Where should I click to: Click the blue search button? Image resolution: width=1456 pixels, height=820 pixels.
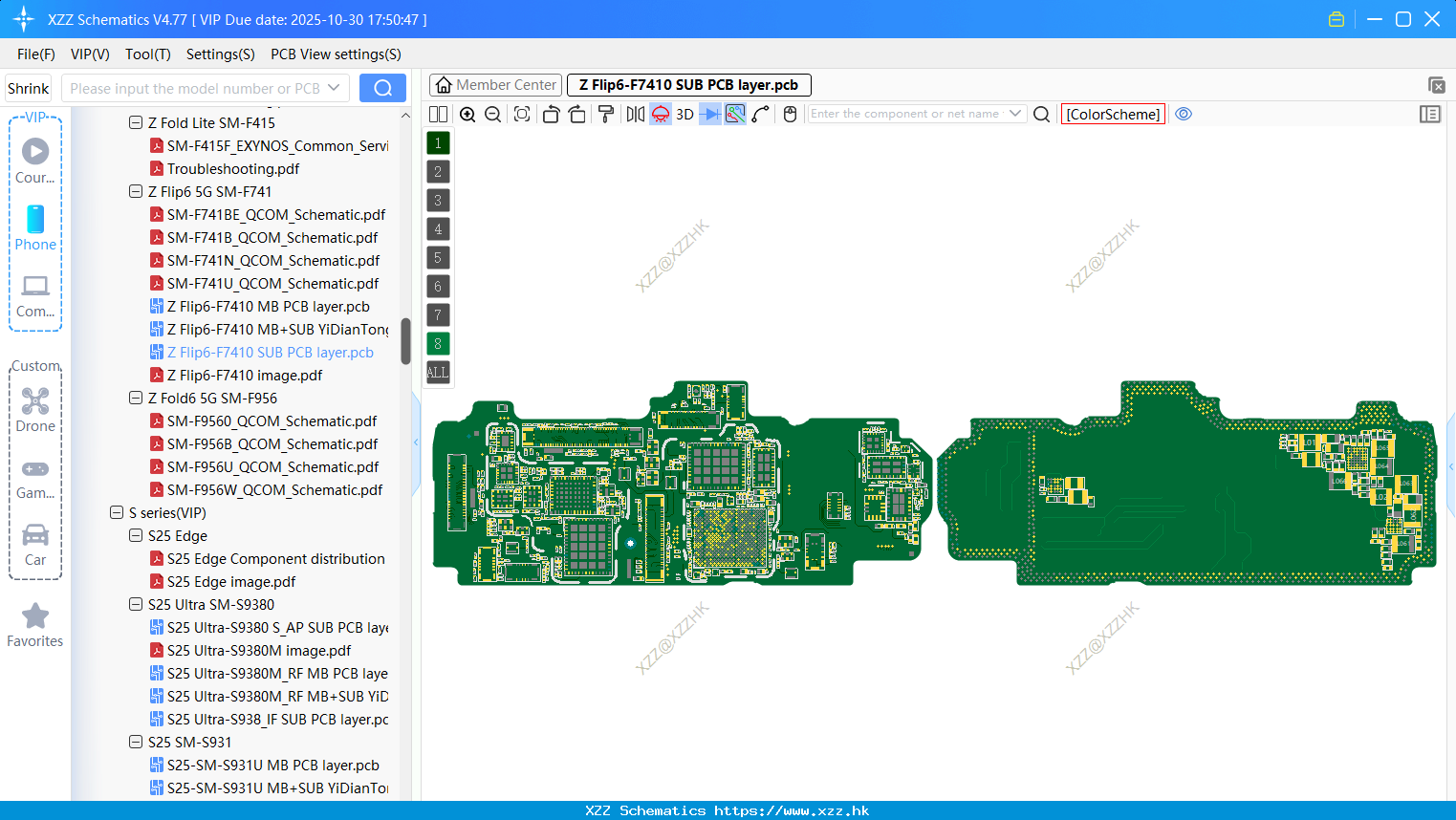point(382,88)
